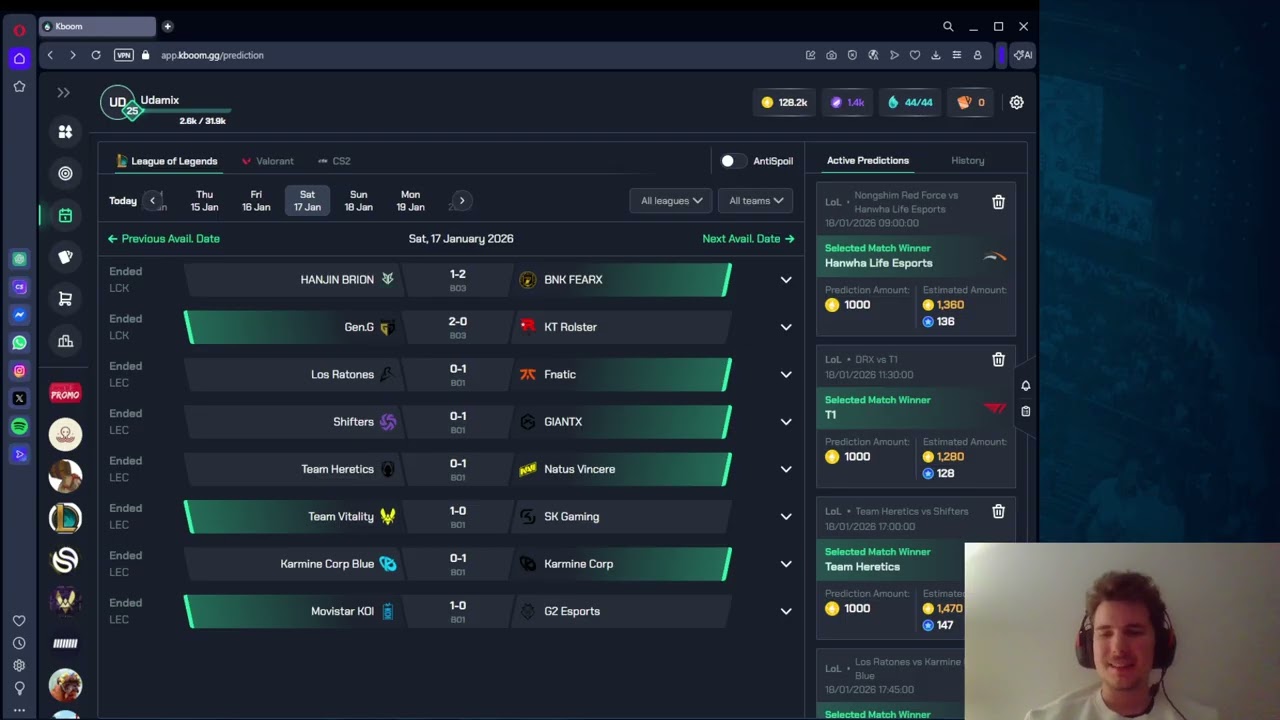Image resolution: width=1280 pixels, height=720 pixels.
Task: Expand the Team Vitality vs SK Gaming match
Action: pos(786,517)
